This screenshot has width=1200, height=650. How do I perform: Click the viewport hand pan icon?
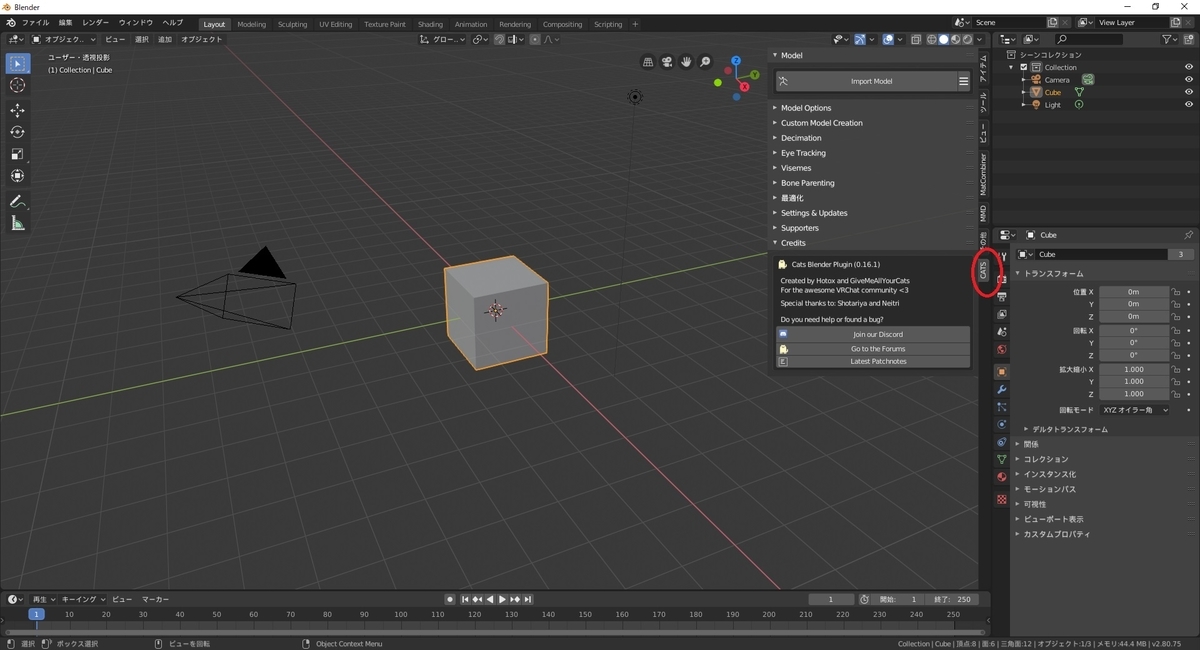[686, 62]
